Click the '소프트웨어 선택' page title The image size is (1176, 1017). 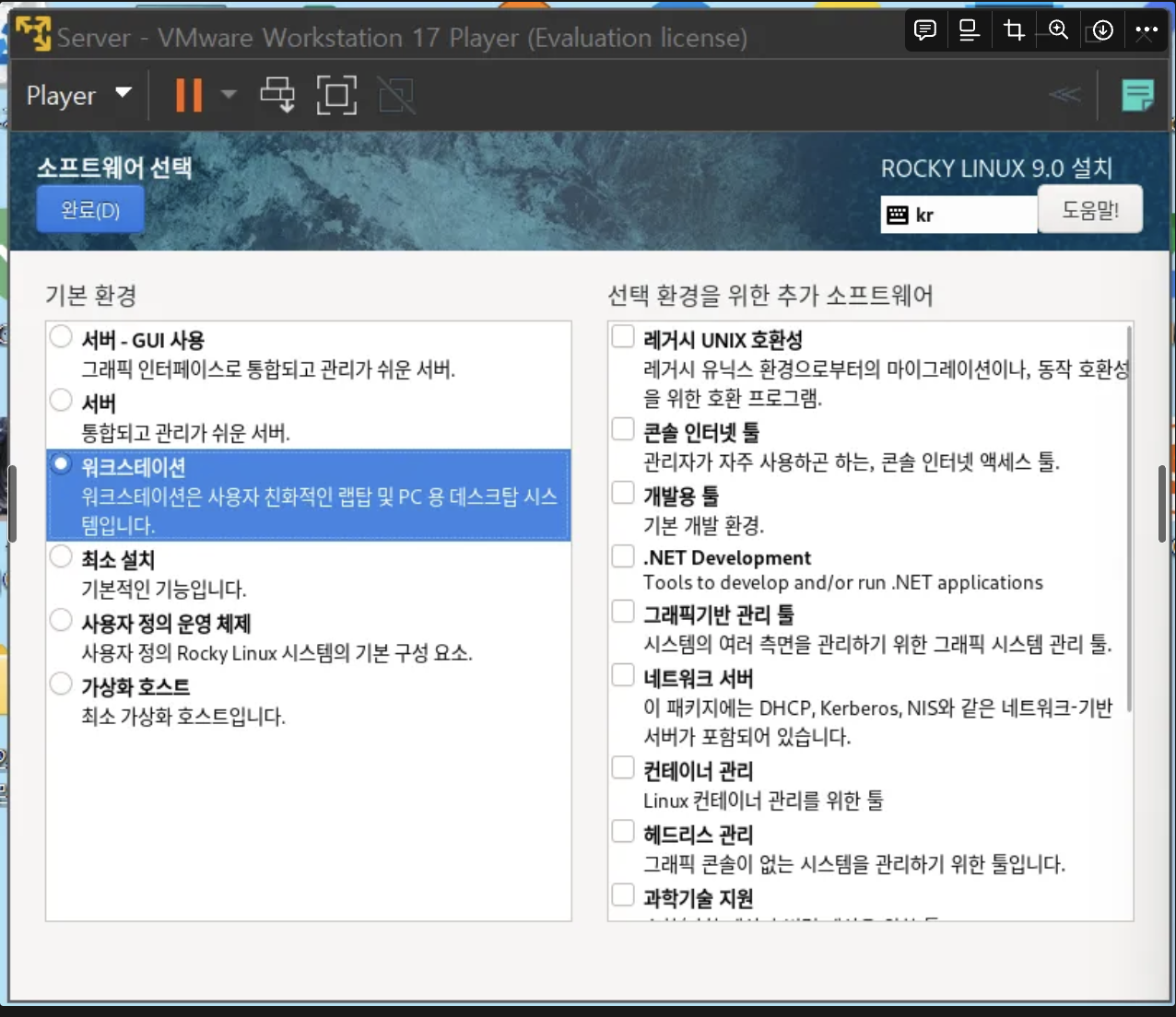click(x=114, y=168)
